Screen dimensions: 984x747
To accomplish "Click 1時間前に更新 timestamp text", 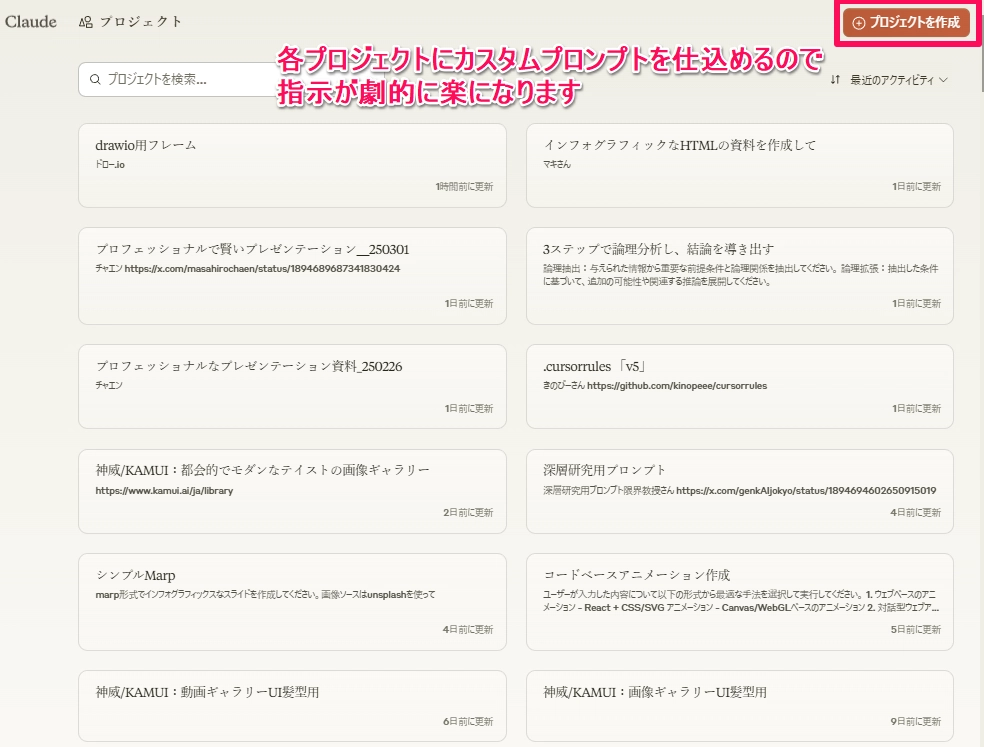I will pos(464,186).
